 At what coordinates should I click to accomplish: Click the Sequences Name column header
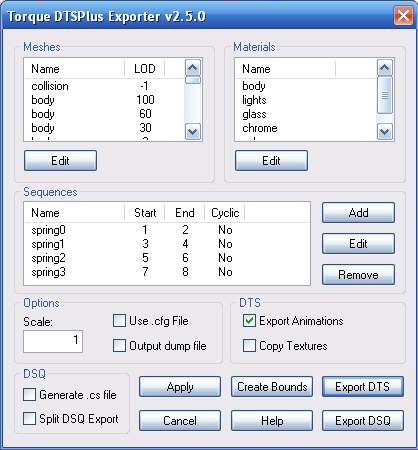(74, 213)
